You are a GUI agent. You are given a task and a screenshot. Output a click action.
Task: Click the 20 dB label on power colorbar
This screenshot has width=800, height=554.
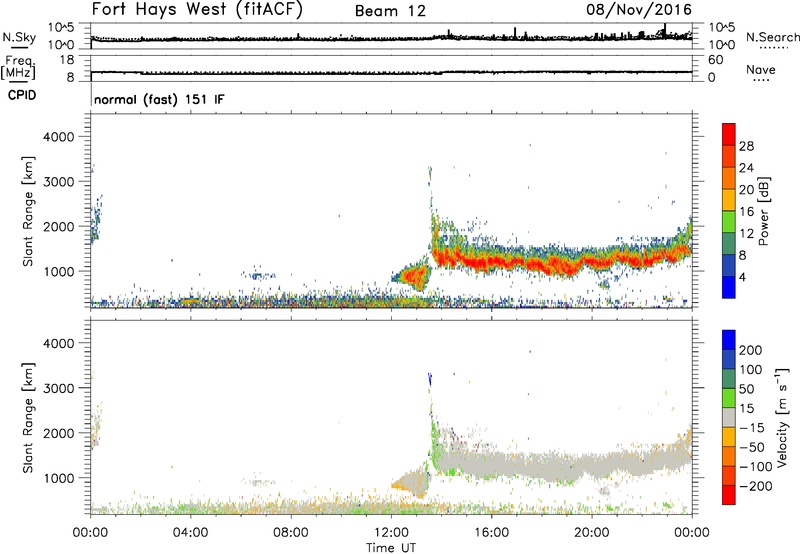coord(746,190)
